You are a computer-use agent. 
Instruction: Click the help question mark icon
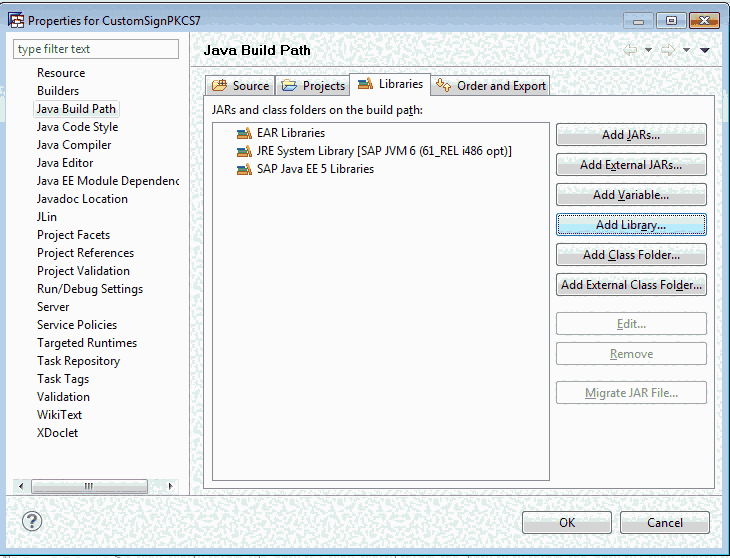coord(32,521)
